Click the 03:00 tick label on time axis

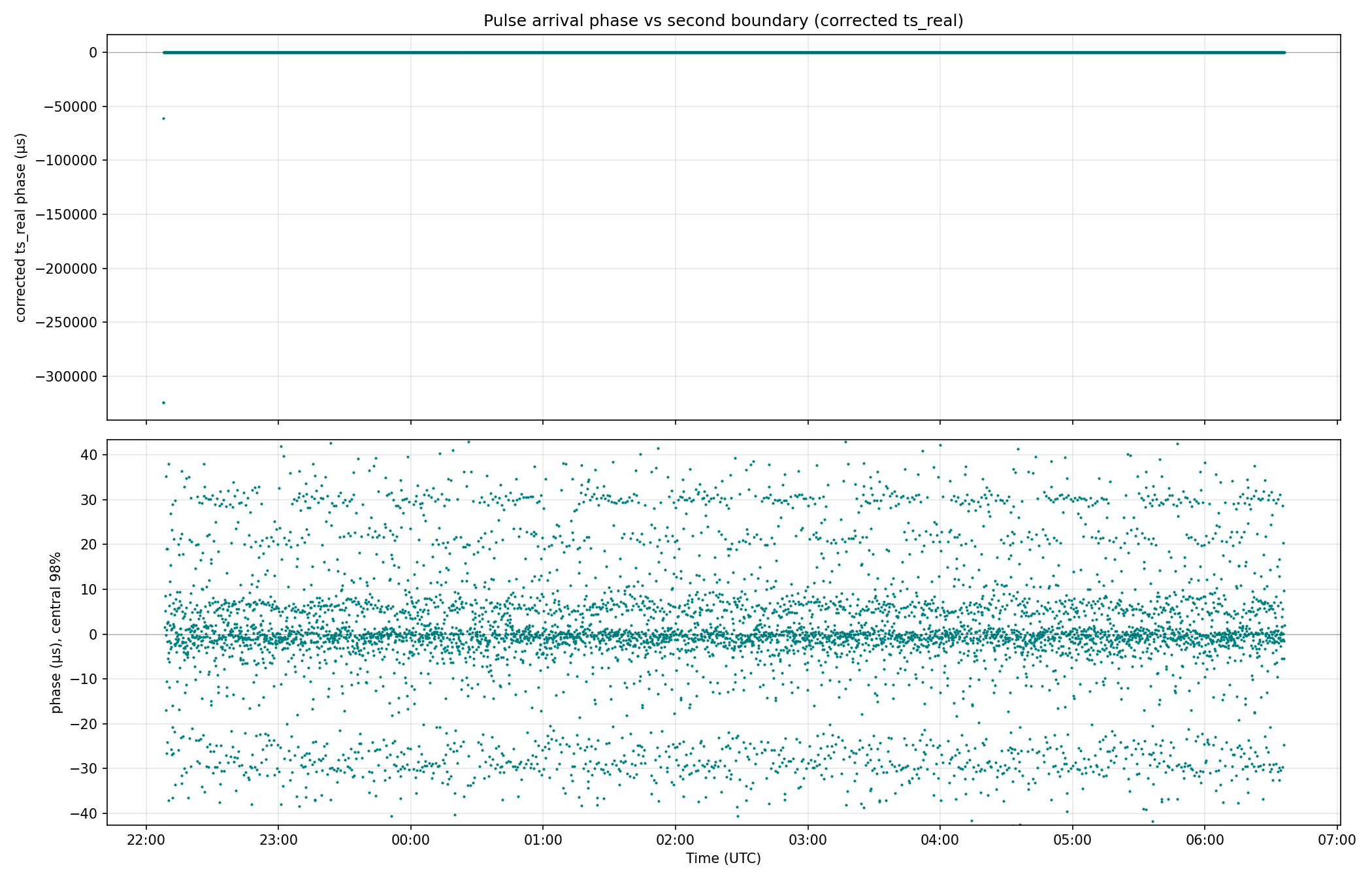808,839
